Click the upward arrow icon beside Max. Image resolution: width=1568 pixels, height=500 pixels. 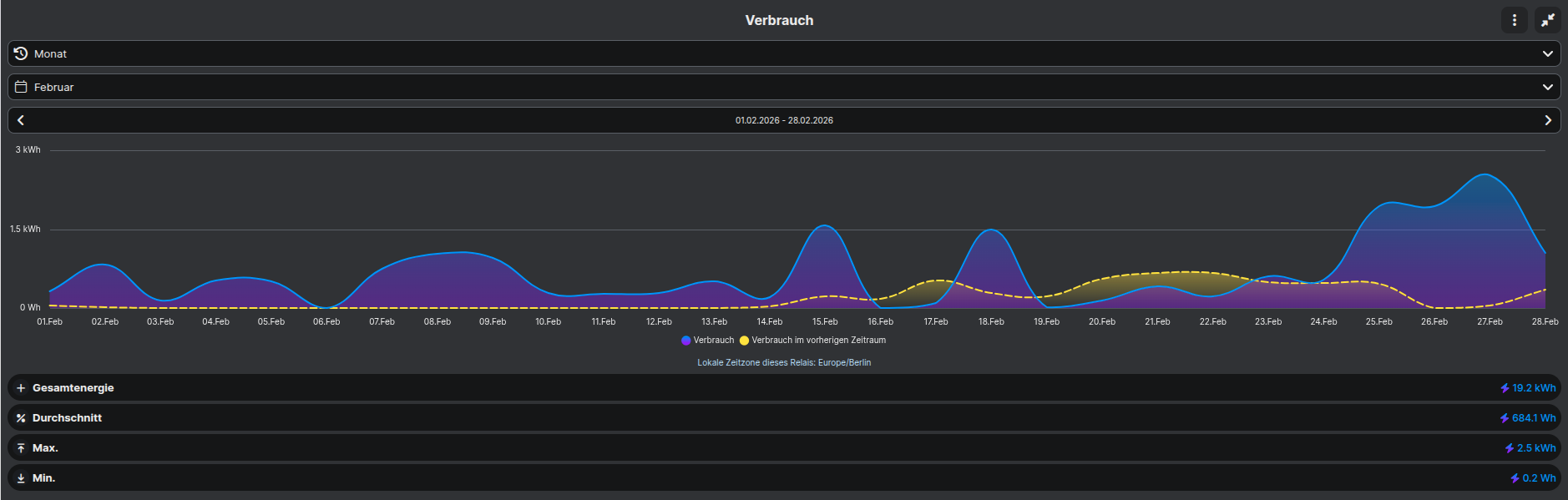click(21, 448)
